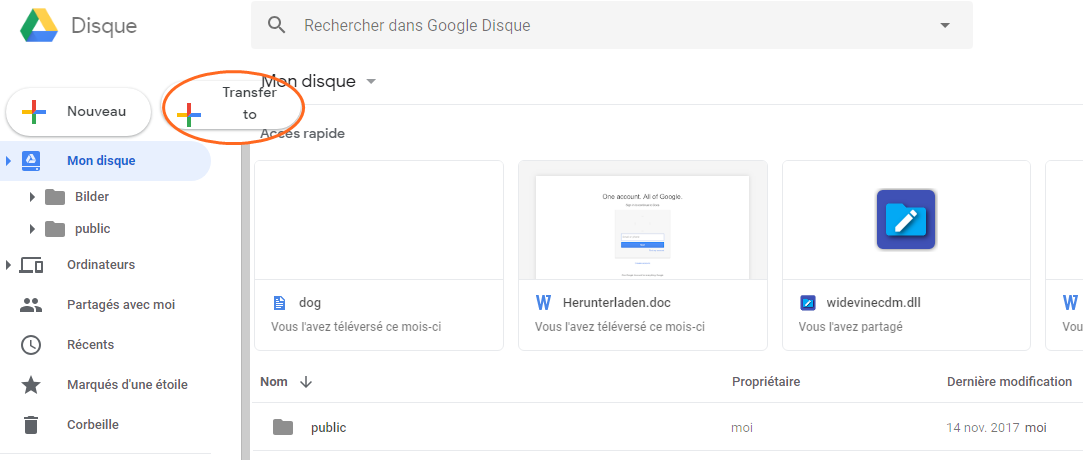Open the Mon disque dropdown menu

(371, 81)
